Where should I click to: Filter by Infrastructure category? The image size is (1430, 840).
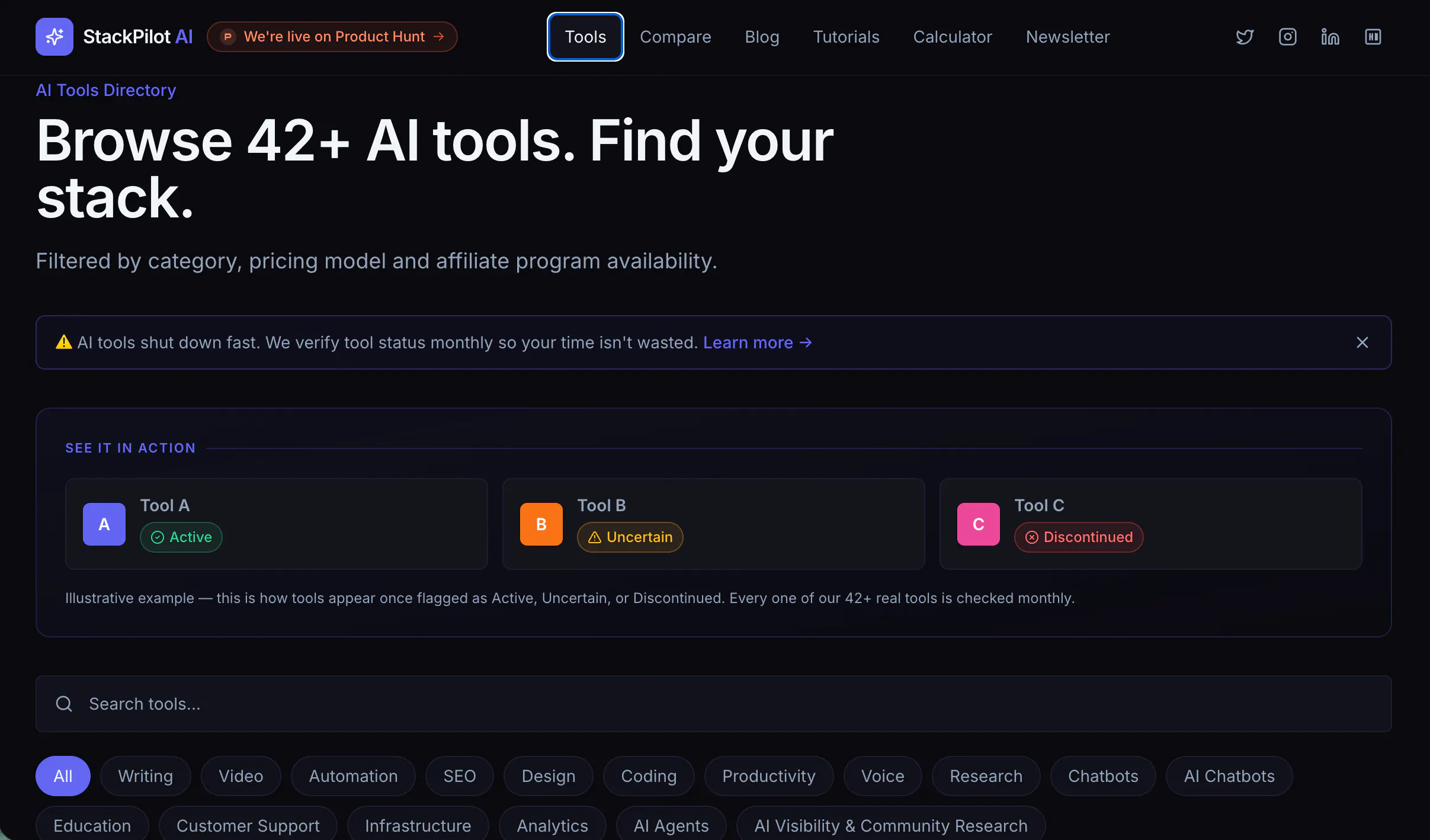pyautogui.click(x=418, y=825)
